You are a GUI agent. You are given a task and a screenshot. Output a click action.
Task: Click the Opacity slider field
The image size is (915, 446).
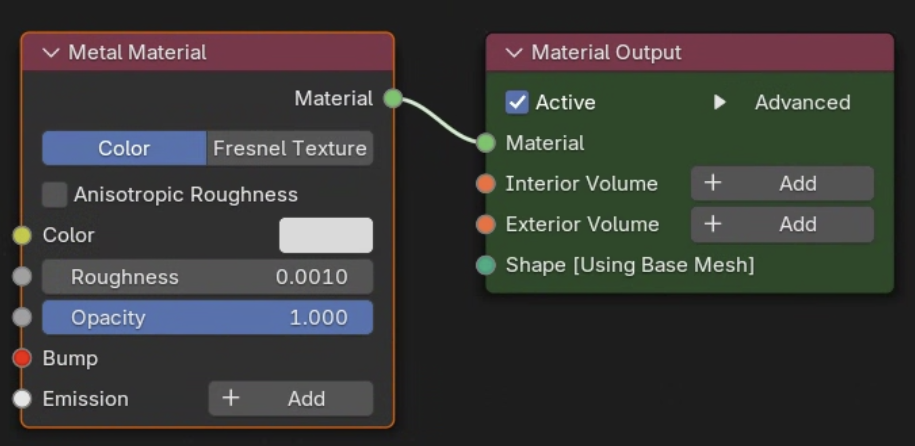(207, 318)
